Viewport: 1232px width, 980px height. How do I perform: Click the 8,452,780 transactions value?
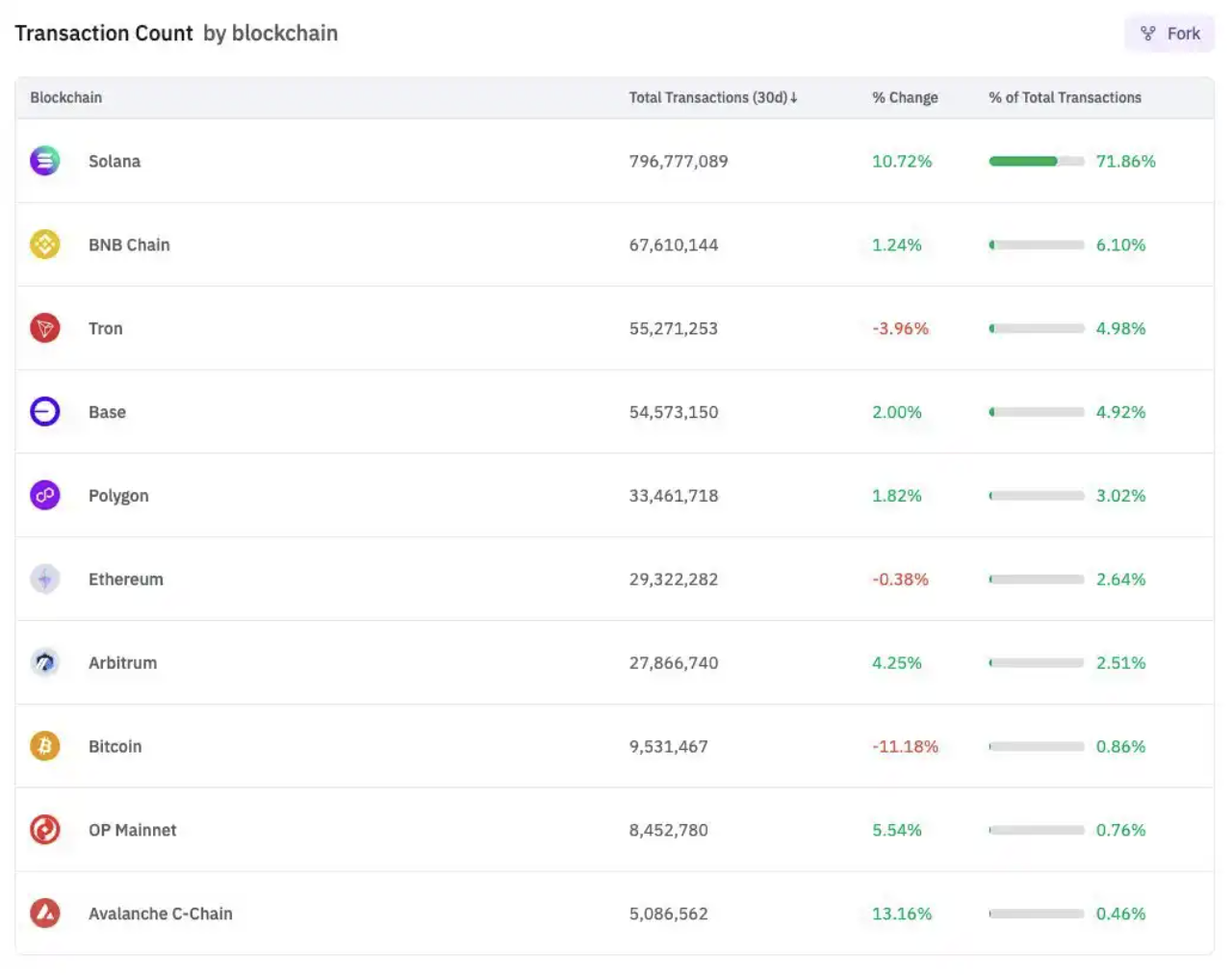coord(669,830)
